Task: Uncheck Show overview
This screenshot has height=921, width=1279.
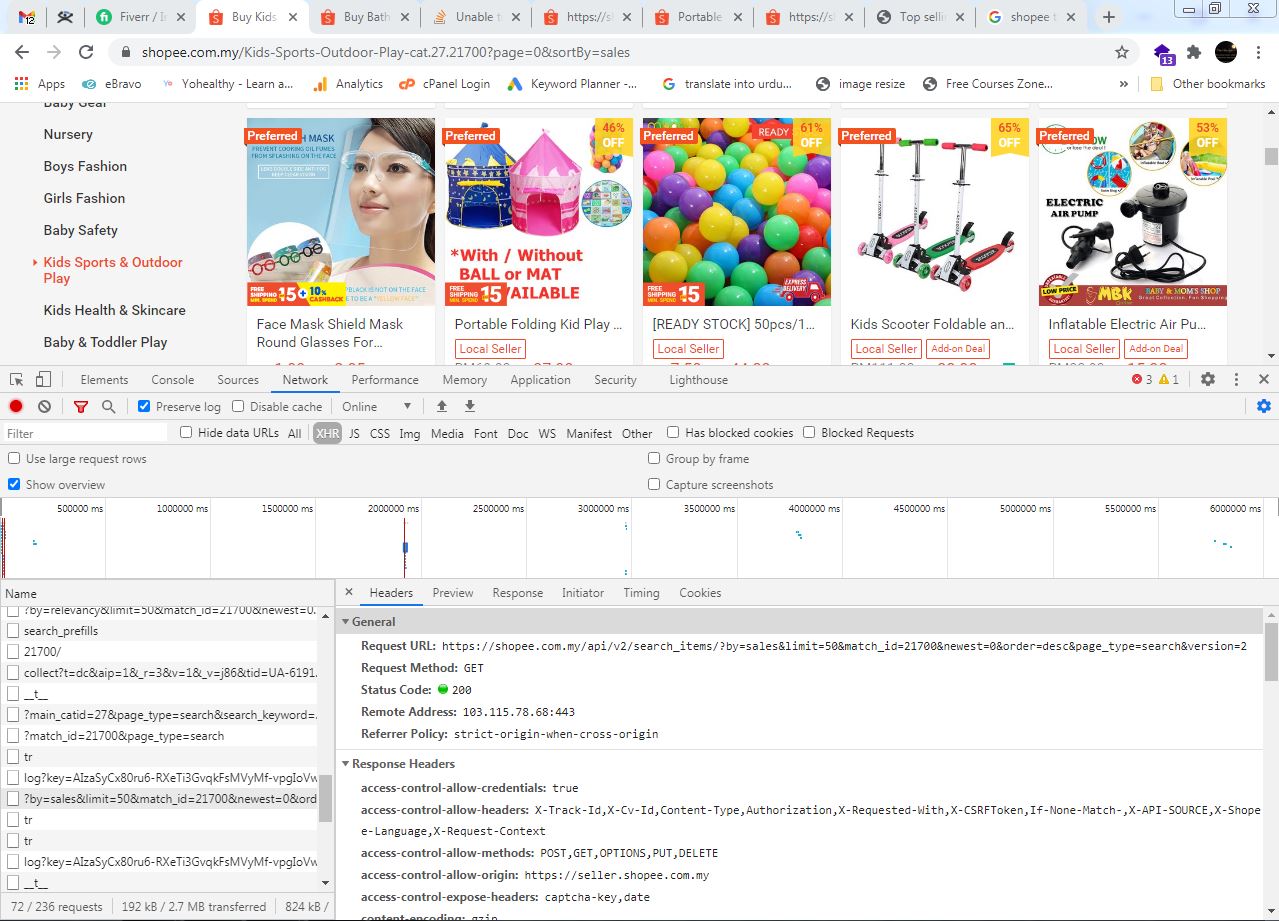Action: coord(14,484)
